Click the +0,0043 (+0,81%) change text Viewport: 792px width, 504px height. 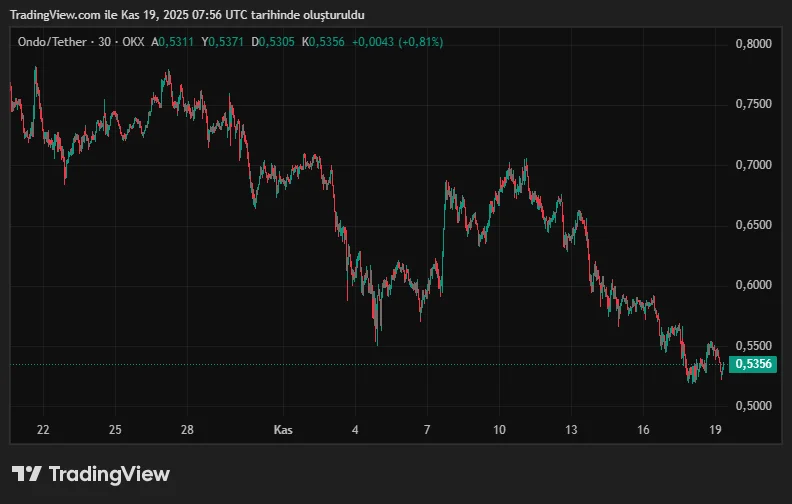click(x=397, y=42)
